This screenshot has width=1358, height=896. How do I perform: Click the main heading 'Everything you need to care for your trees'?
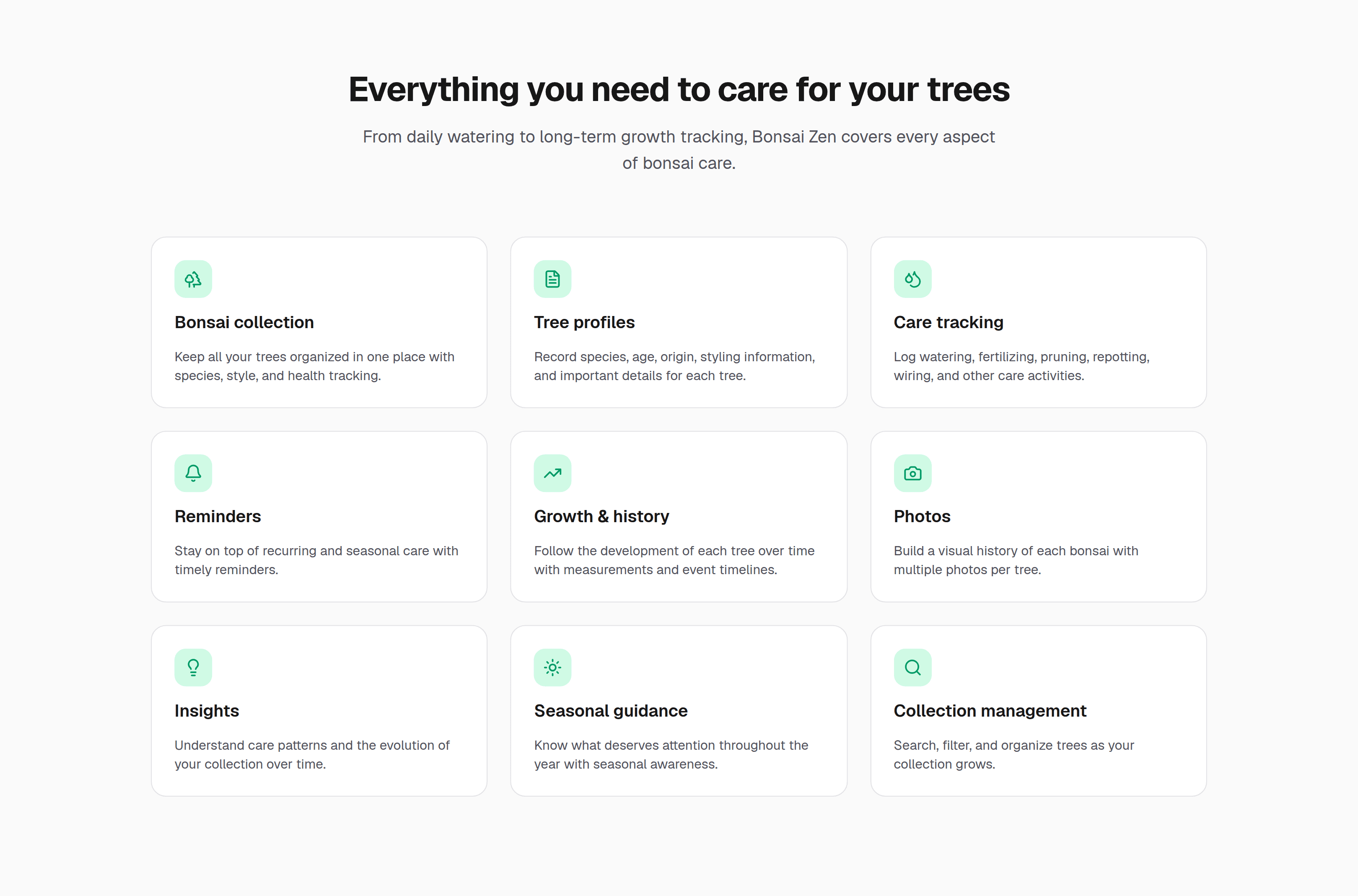pos(679,90)
